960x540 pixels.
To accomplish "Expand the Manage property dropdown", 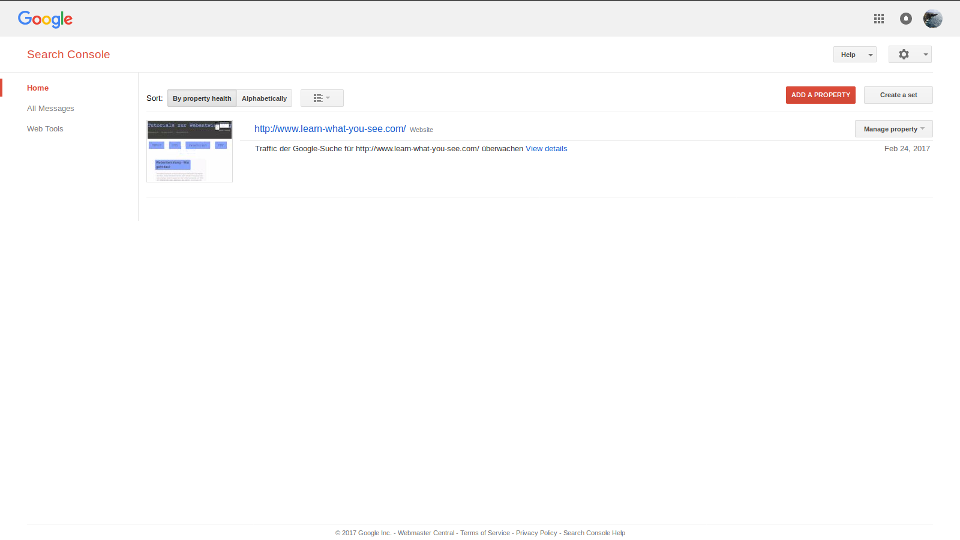I will 894,129.
